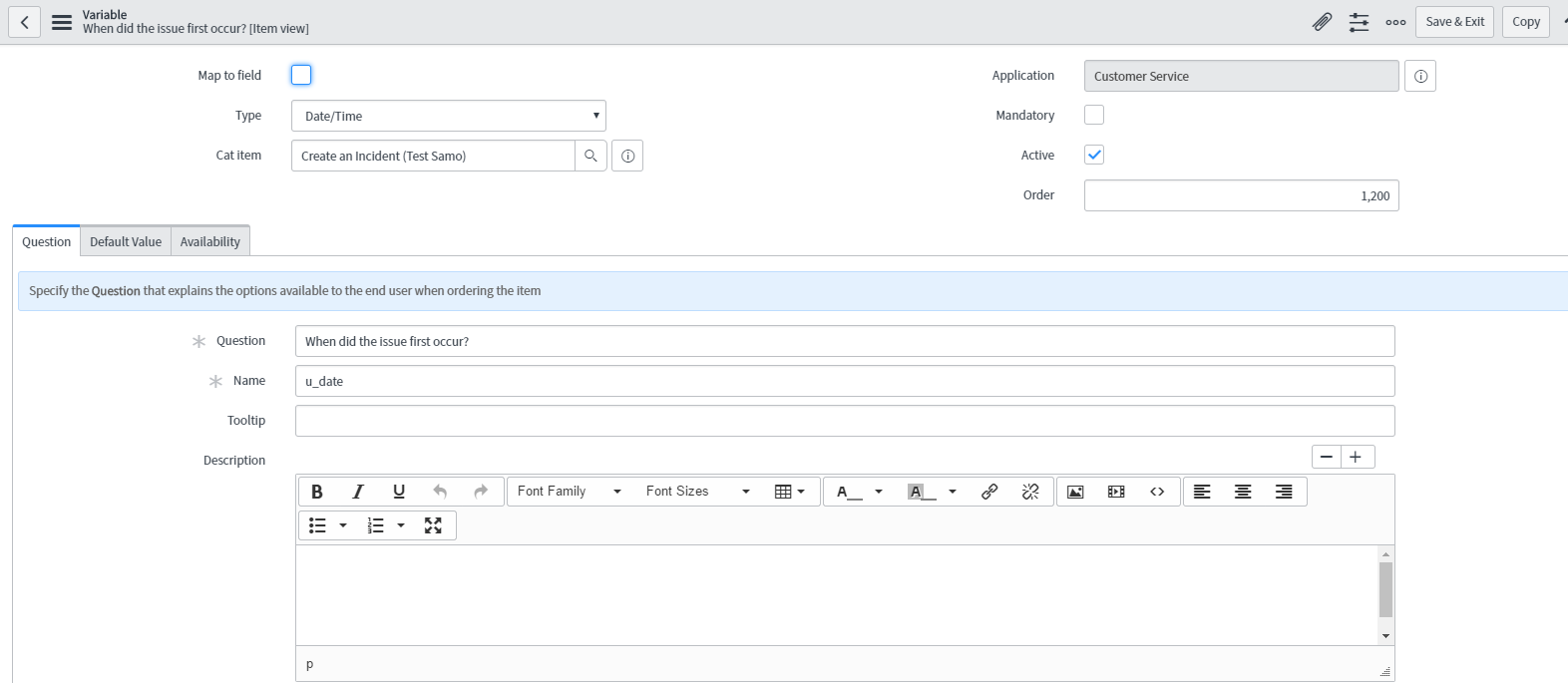Click the Italic formatting icon

pyautogui.click(x=358, y=492)
